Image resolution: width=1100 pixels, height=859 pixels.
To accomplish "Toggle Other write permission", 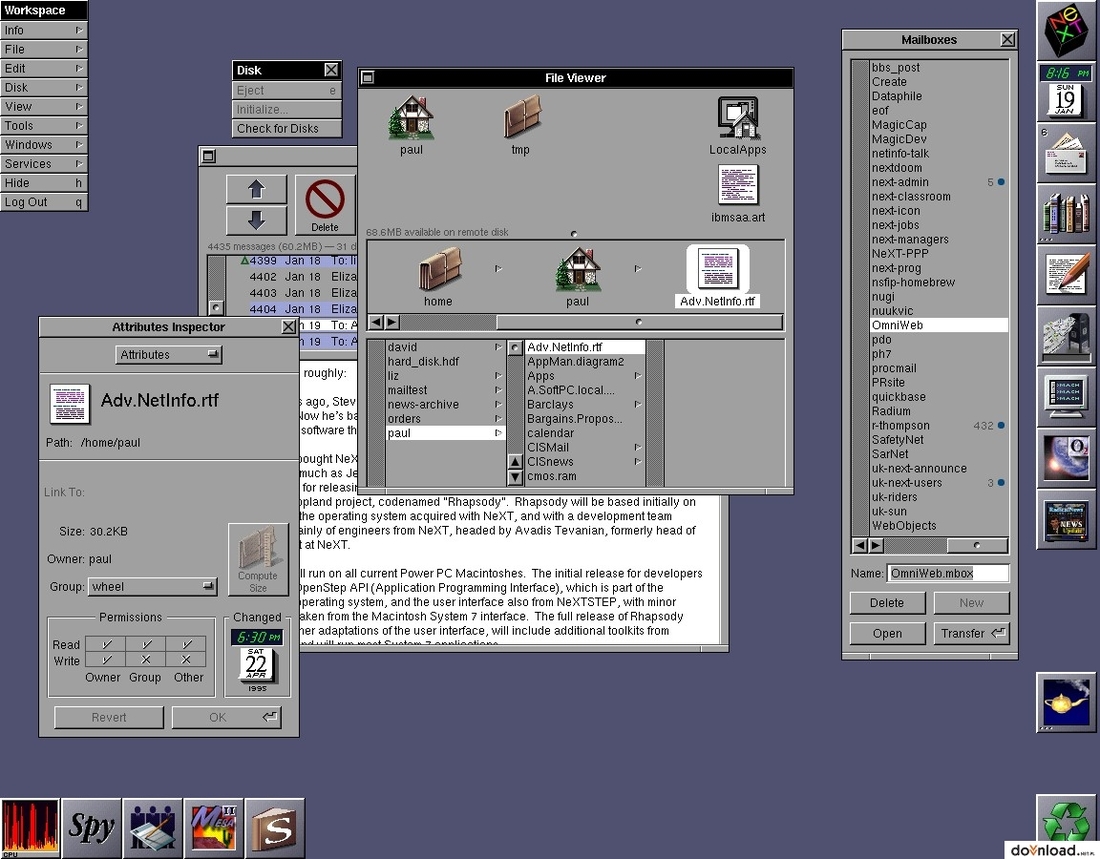I will [x=186, y=660].
